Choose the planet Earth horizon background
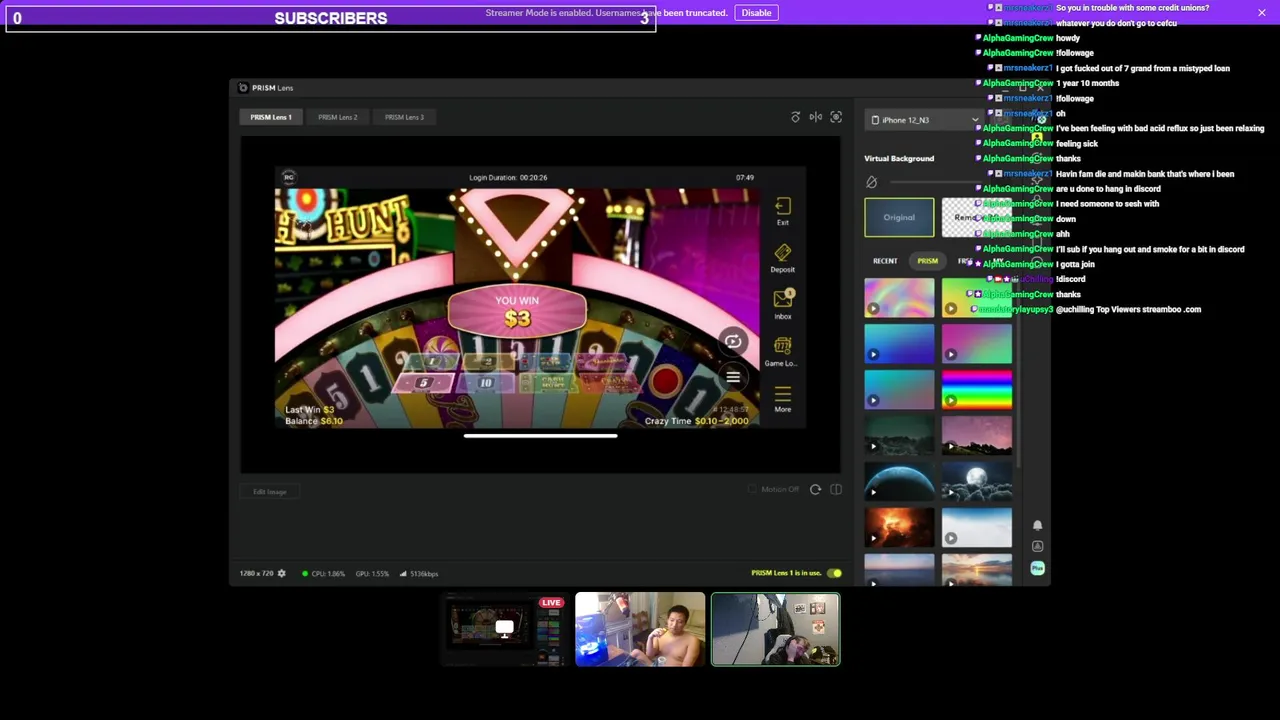This screenshot has height=720, width=1280. tap(899, 481)
